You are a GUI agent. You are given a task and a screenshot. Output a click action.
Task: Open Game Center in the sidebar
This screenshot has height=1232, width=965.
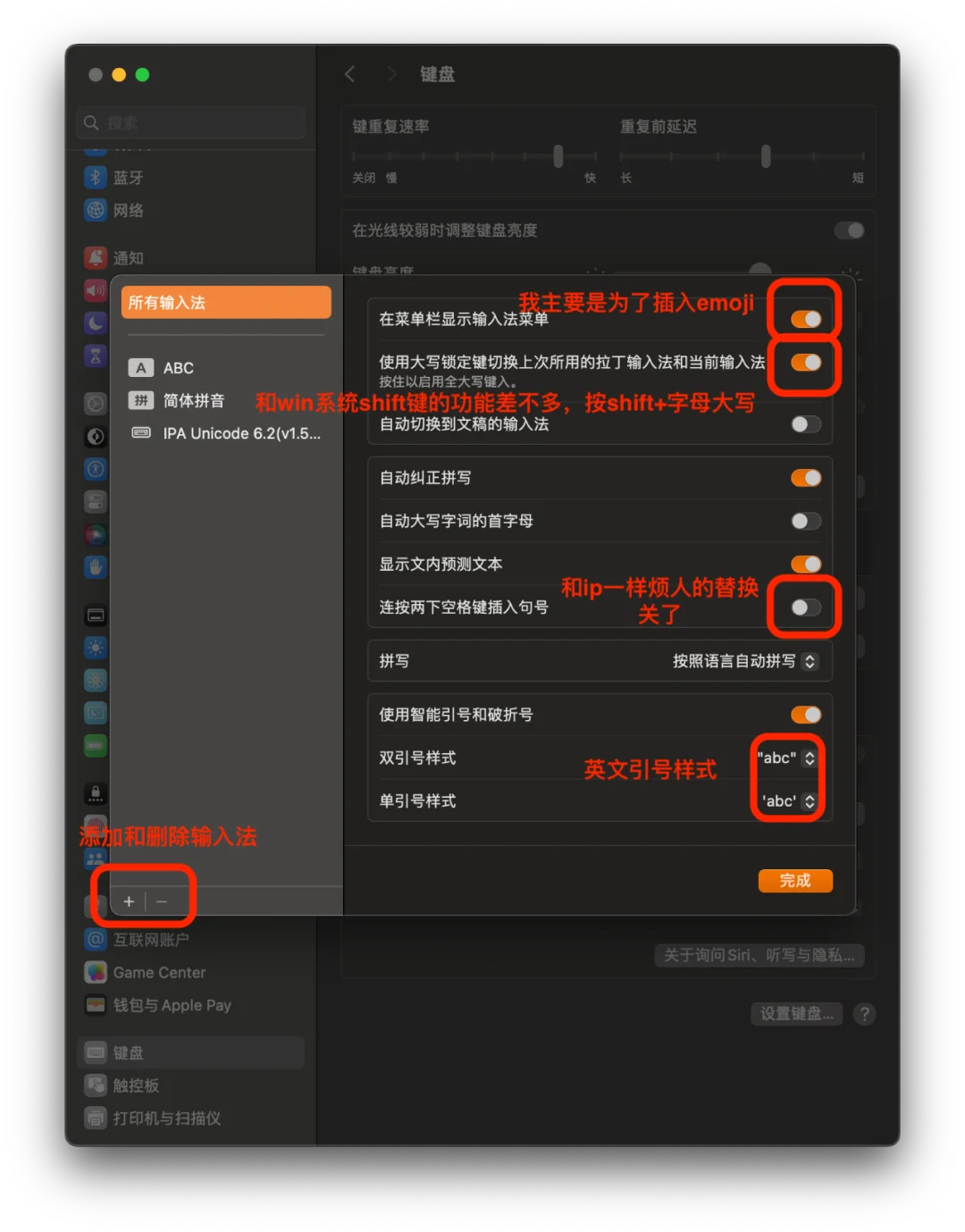click(145, 972)
